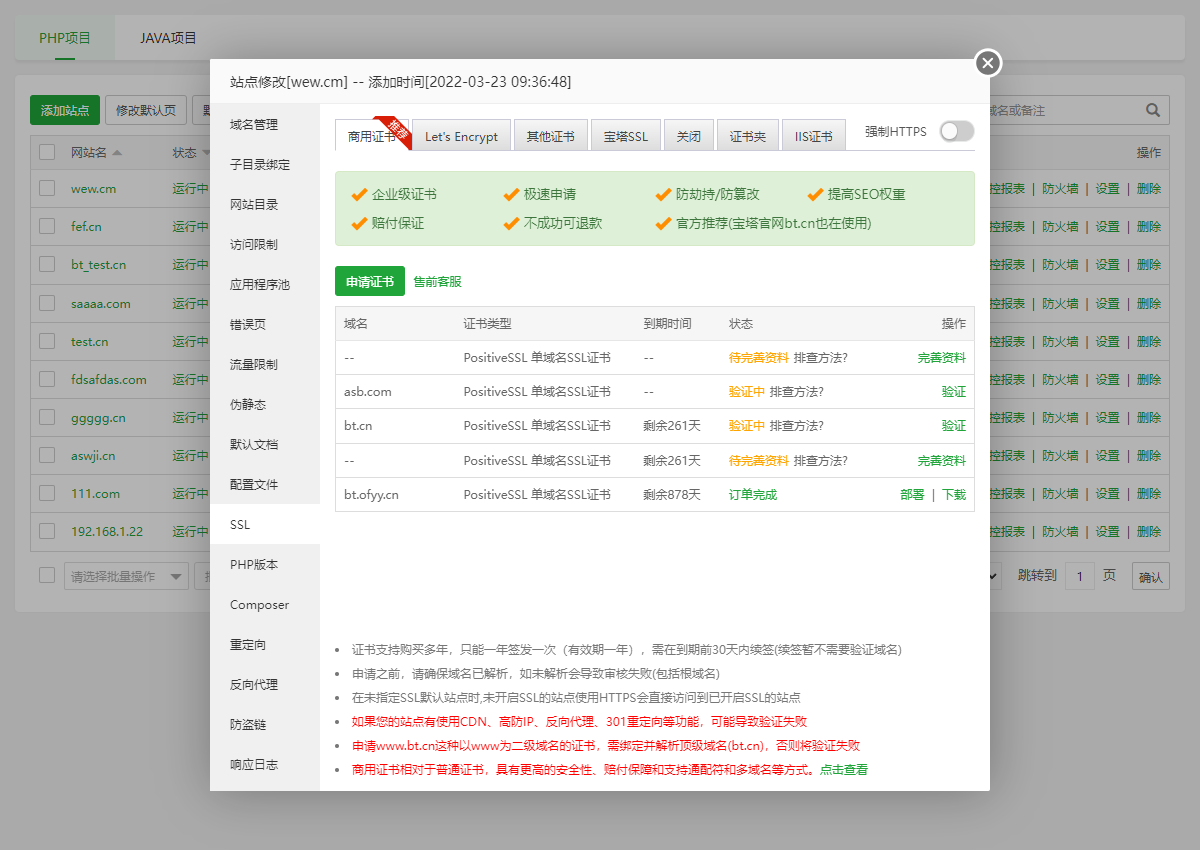Click the page jump number input field
Viewport: 1200px width, 850px height.
[x=1081, y=575]
